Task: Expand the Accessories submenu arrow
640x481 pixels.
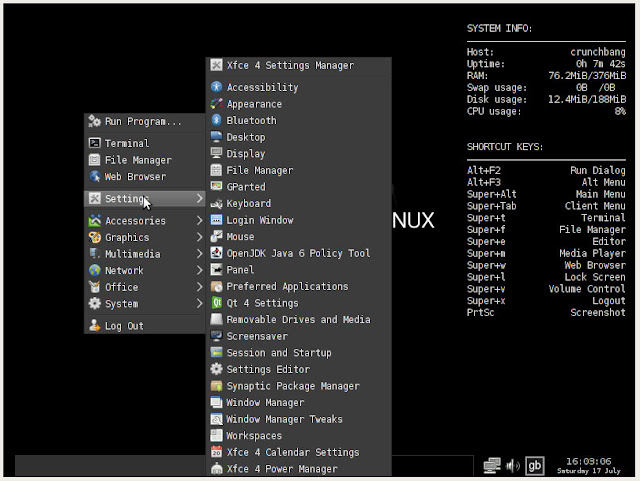Action: [199, 220]
